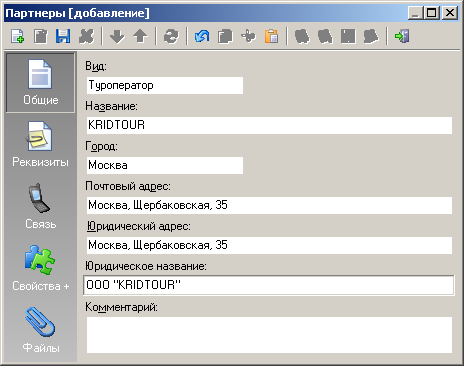Go to previous record with up arrow
The image size is (464, 366).
140,36
